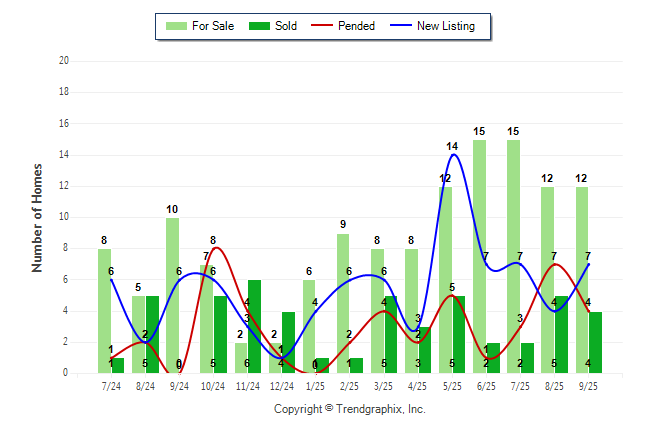Click the Sold bar for 8/24

pyautogui.click(x=152, y=334)
